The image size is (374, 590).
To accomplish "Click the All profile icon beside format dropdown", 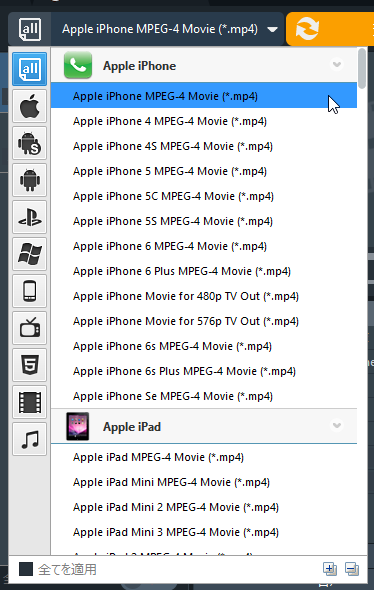I will click(30, 29).
